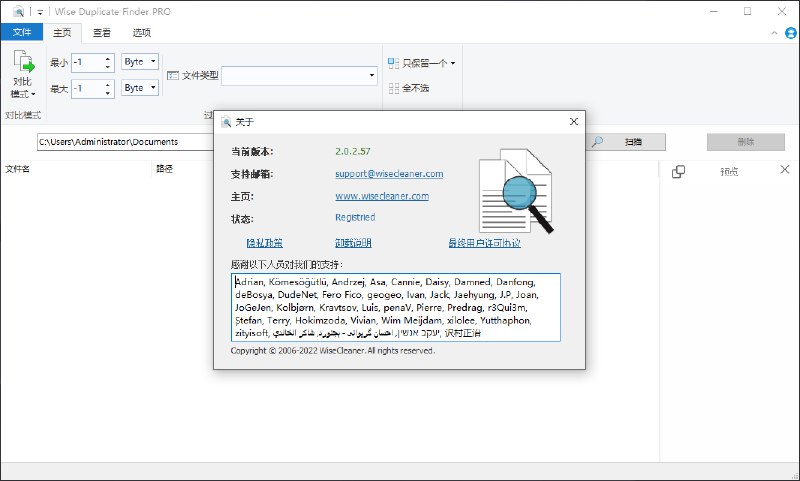Open the 最小 size Byte unit dropdown
This screenshot has width=800, height=481.
(140, 62)
